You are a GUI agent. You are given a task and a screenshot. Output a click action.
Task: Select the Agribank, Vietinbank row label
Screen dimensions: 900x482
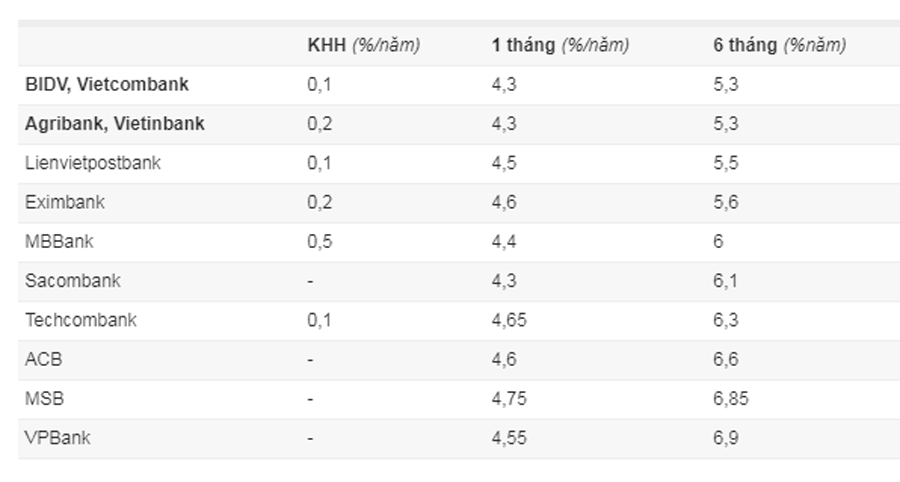point(115,124)
